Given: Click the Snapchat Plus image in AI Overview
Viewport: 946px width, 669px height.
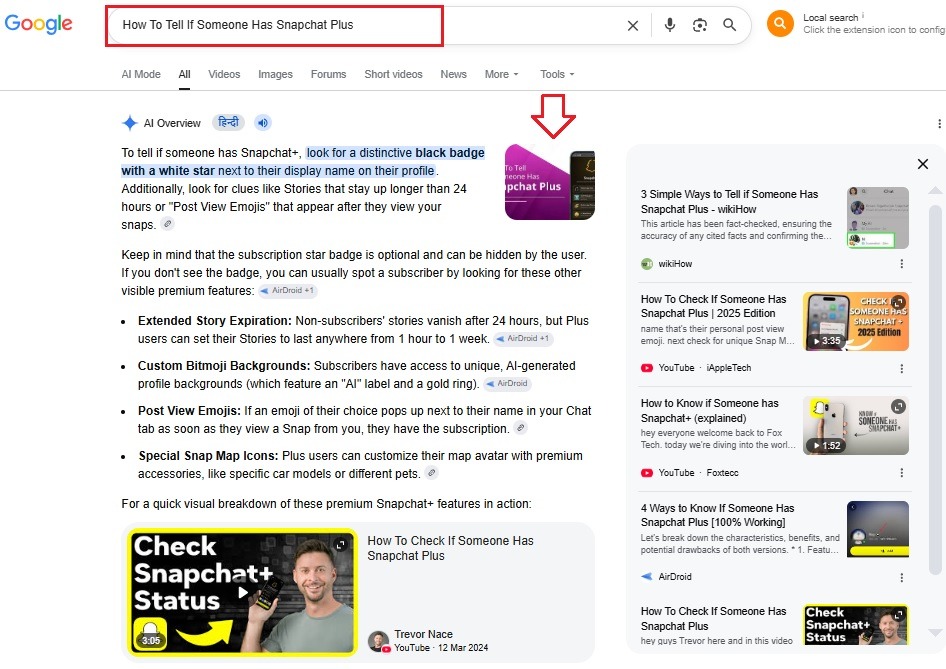Looking at the screenshot, I should click(550, 182).
